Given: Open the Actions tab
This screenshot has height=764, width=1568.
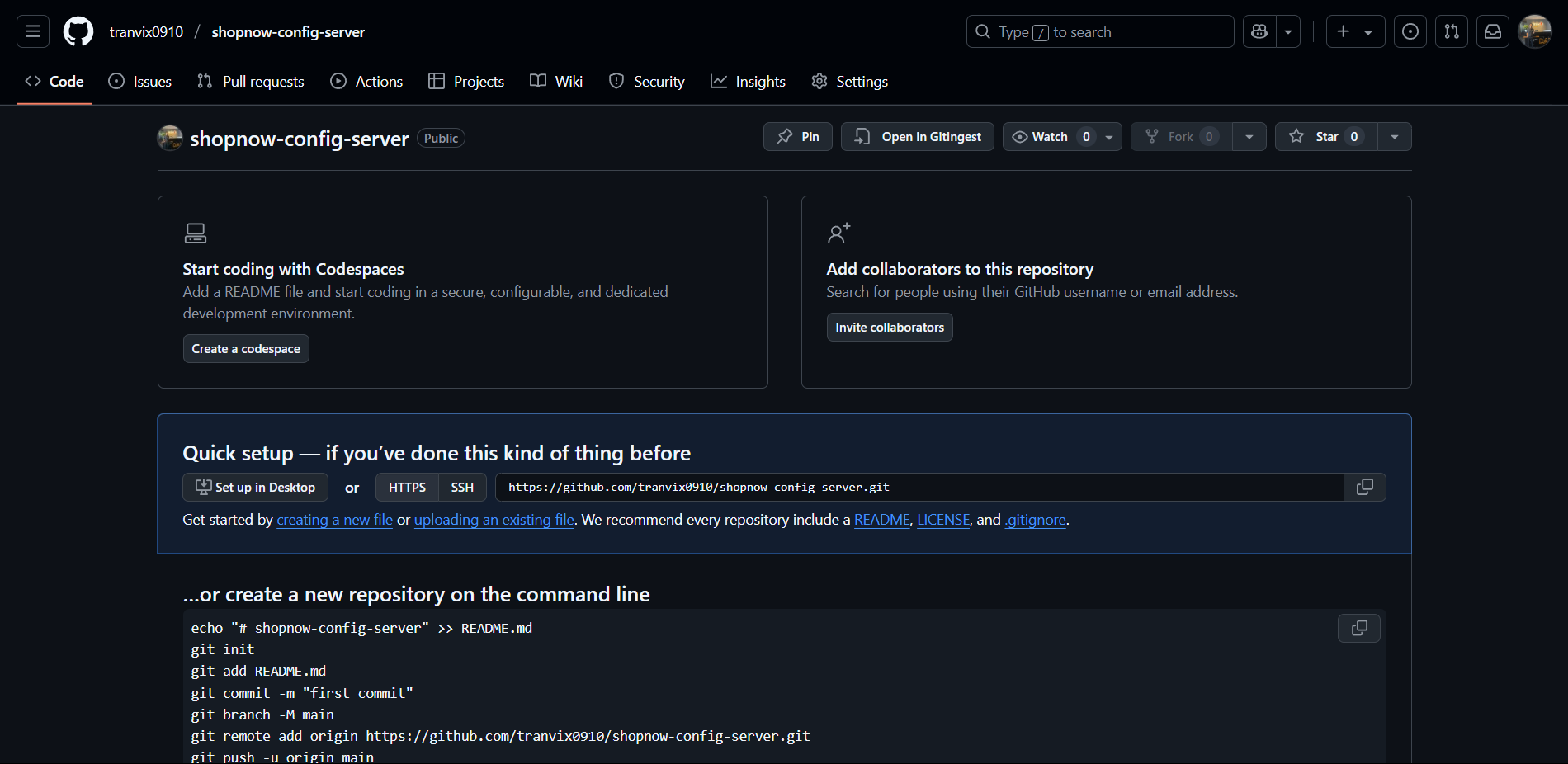Looking at the screenshot, I should 366,81.
